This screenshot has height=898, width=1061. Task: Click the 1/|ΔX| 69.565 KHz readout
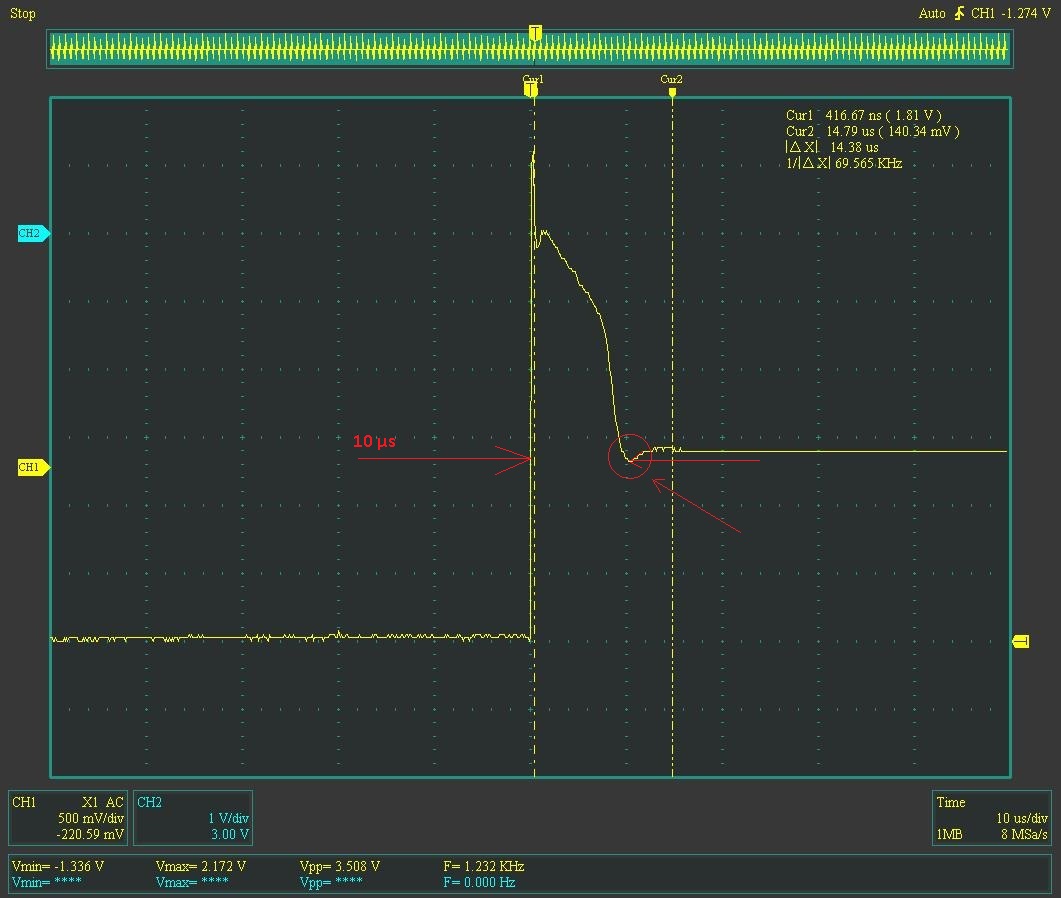click(844, 163)
